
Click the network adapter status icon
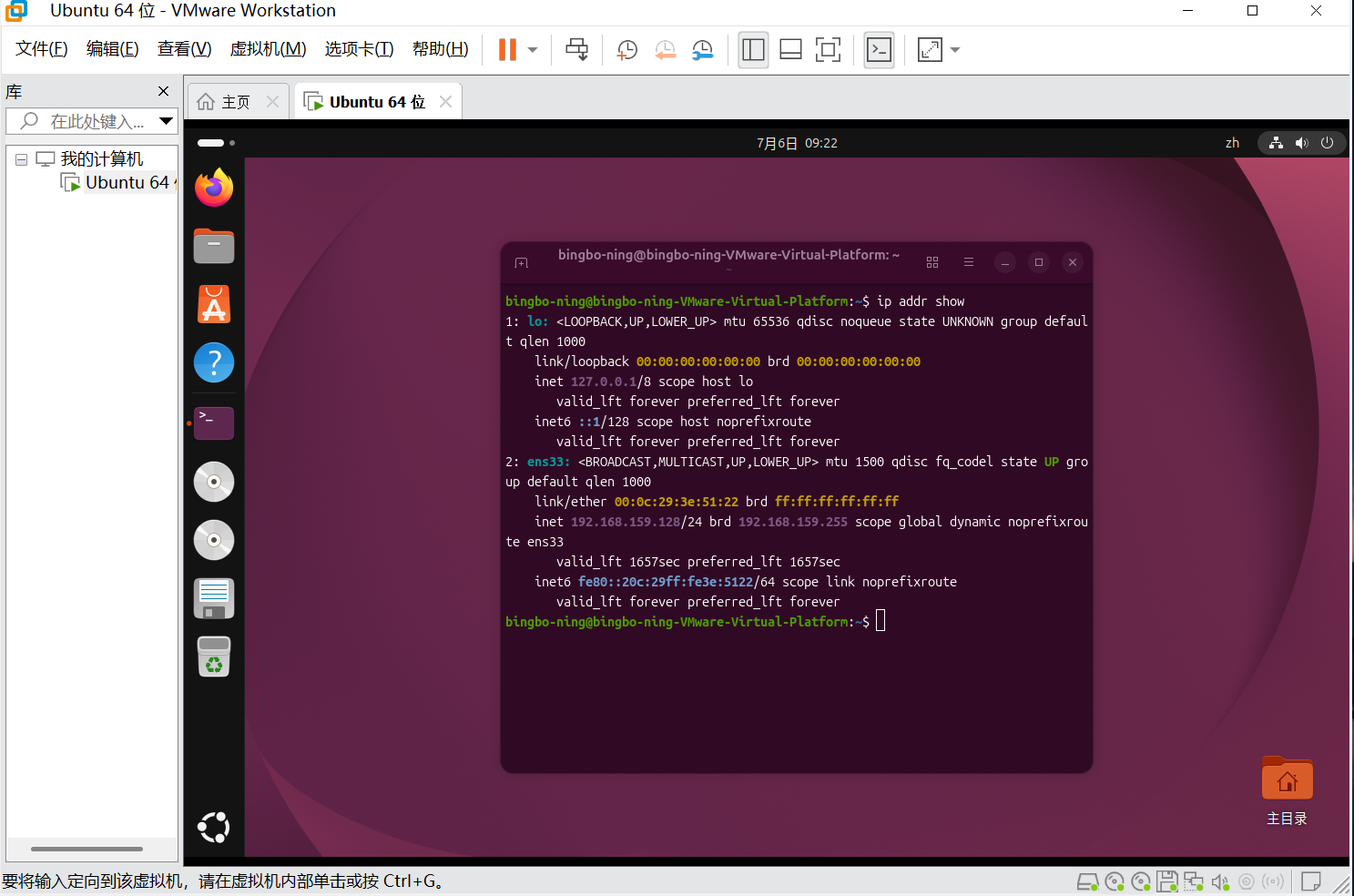tap(1194, 881)
